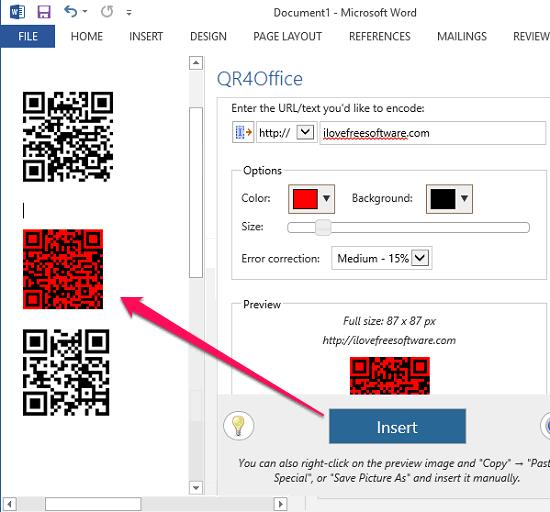550x512 pixels.
Task: Select the red QR code in the document
Action: (x=63, y=269)
